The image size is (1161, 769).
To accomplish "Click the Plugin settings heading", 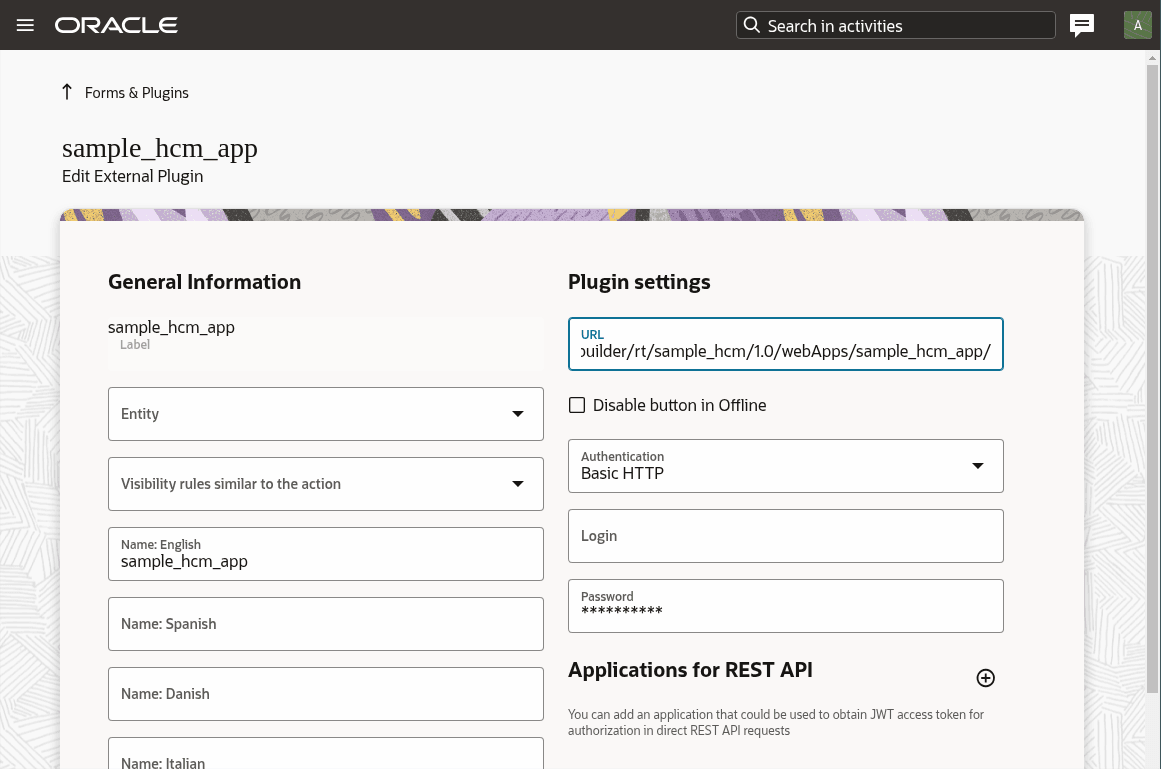I will [x=639, y=282].
